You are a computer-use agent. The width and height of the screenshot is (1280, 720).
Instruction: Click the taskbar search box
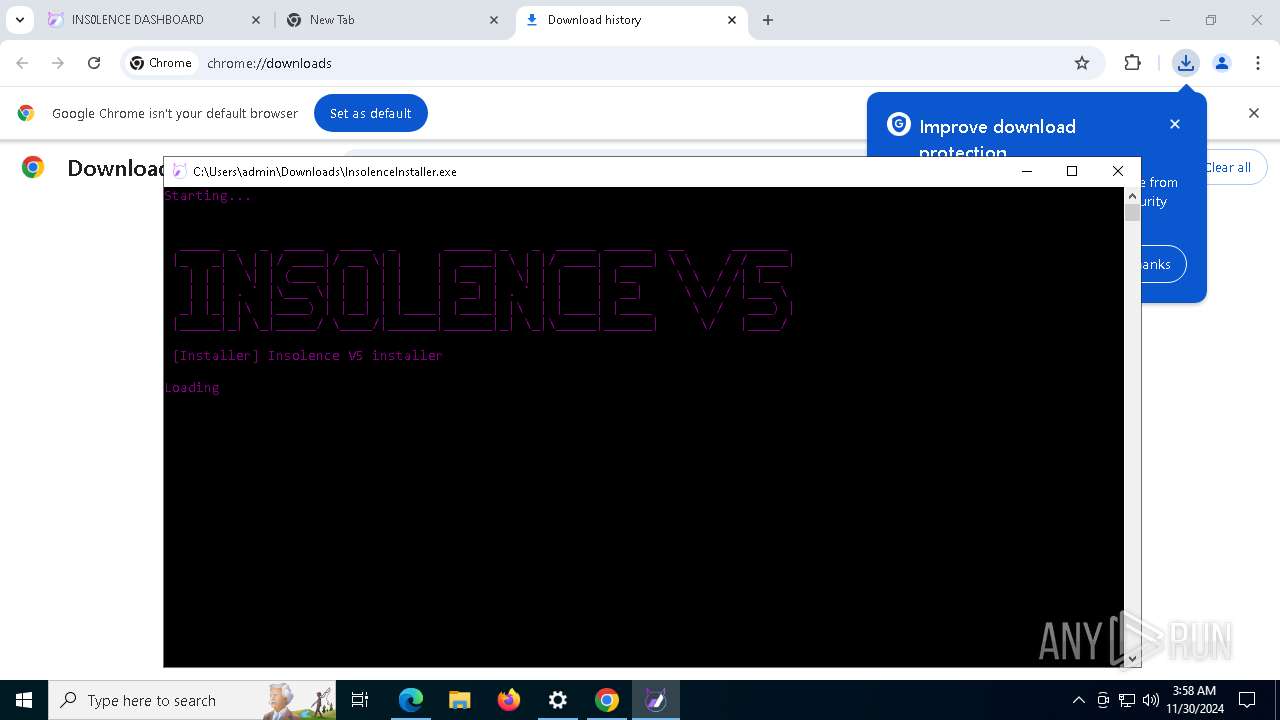click(192, 700)
